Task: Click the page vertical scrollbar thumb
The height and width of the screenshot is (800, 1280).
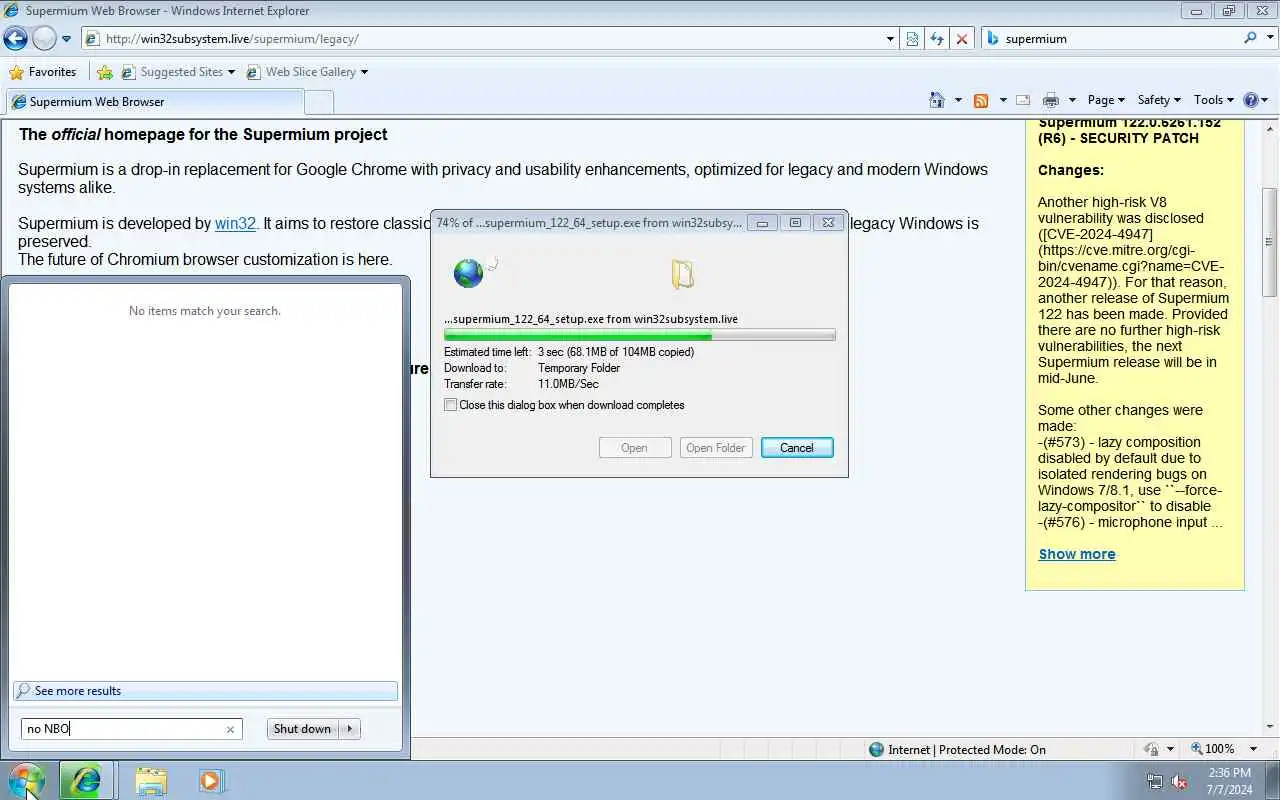Action: coord(1270,241)
